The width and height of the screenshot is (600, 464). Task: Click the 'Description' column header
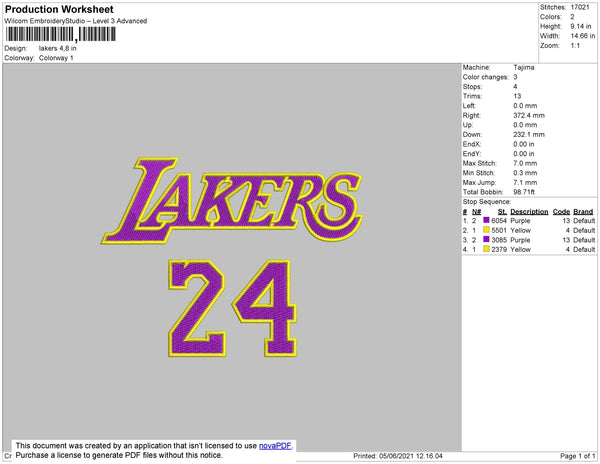click(x=529, y=212)
